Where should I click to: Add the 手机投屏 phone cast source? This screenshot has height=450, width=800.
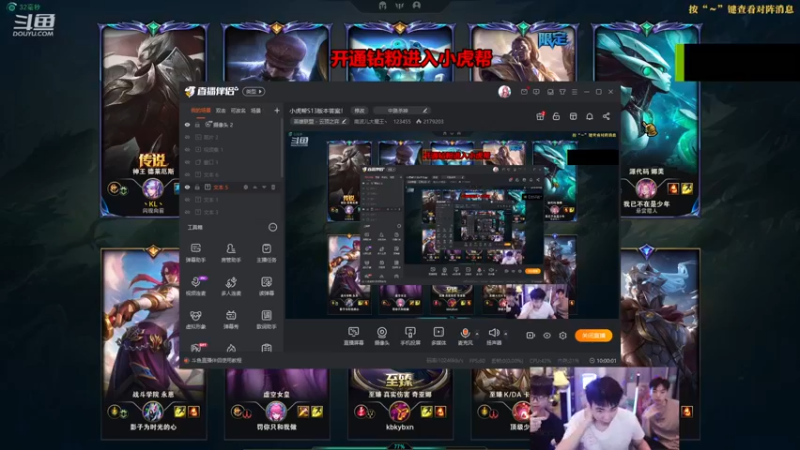click(x=410, y=336)
